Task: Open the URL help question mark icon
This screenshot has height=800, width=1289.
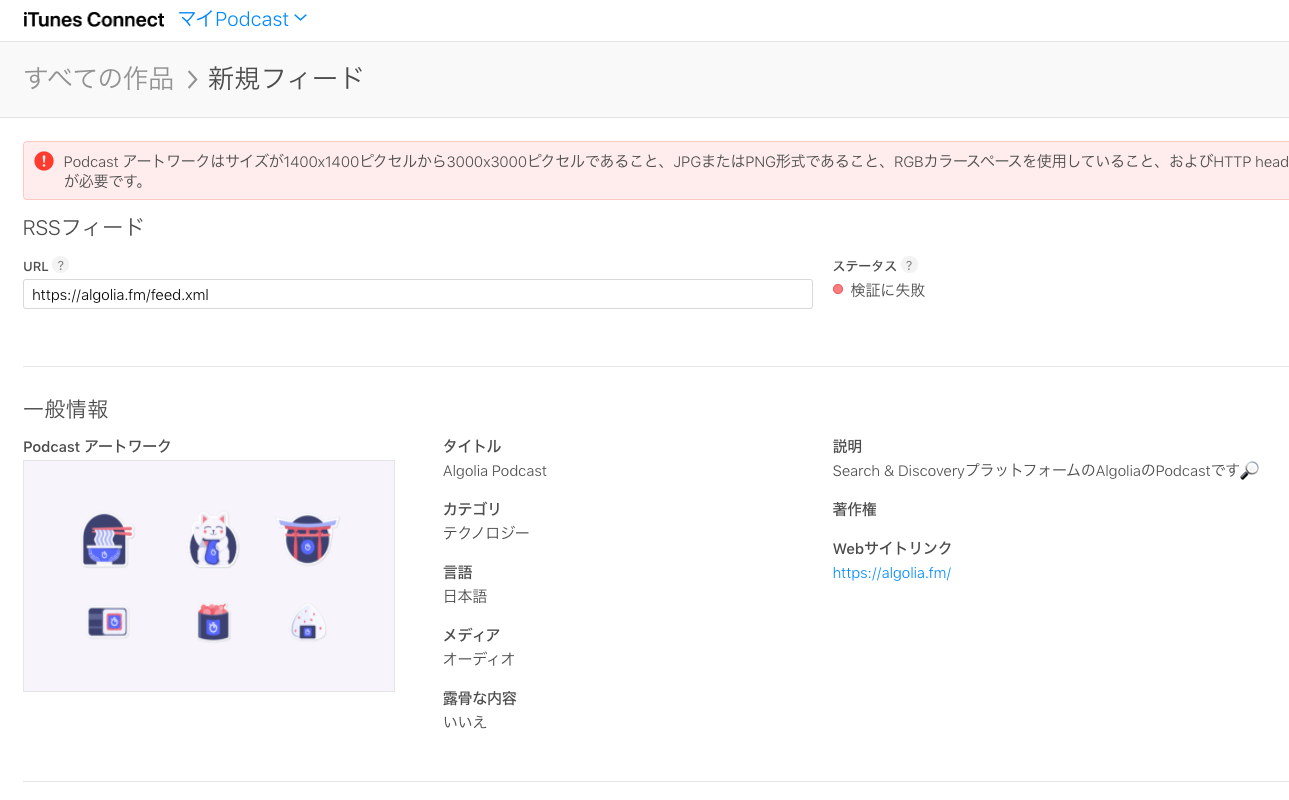Action: tap(61, 265)
